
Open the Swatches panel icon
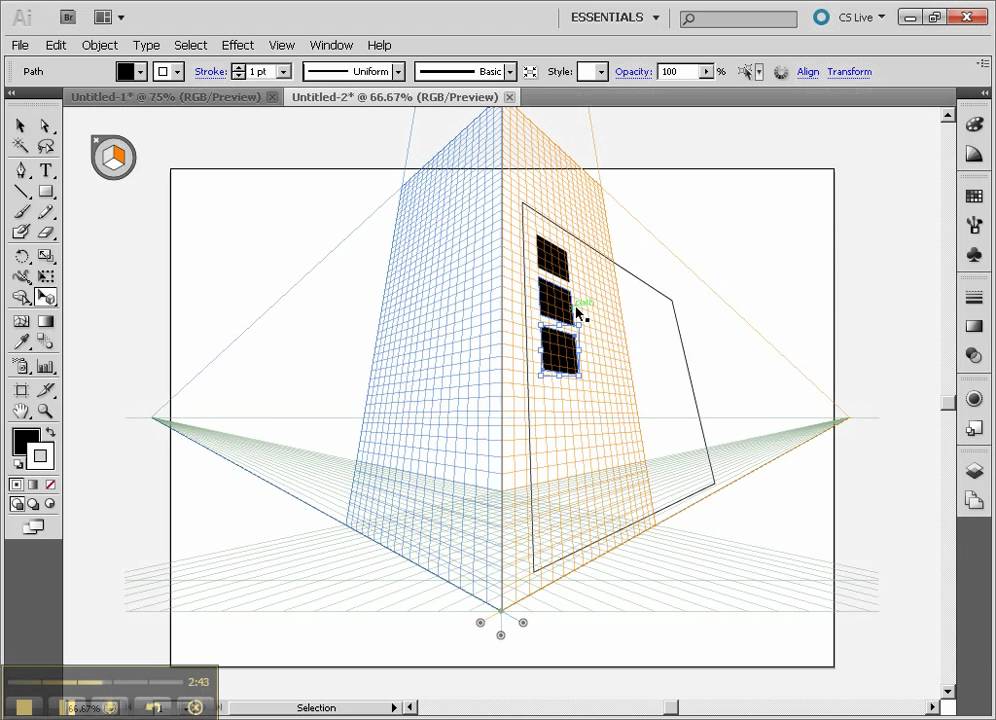coord(975,195)
